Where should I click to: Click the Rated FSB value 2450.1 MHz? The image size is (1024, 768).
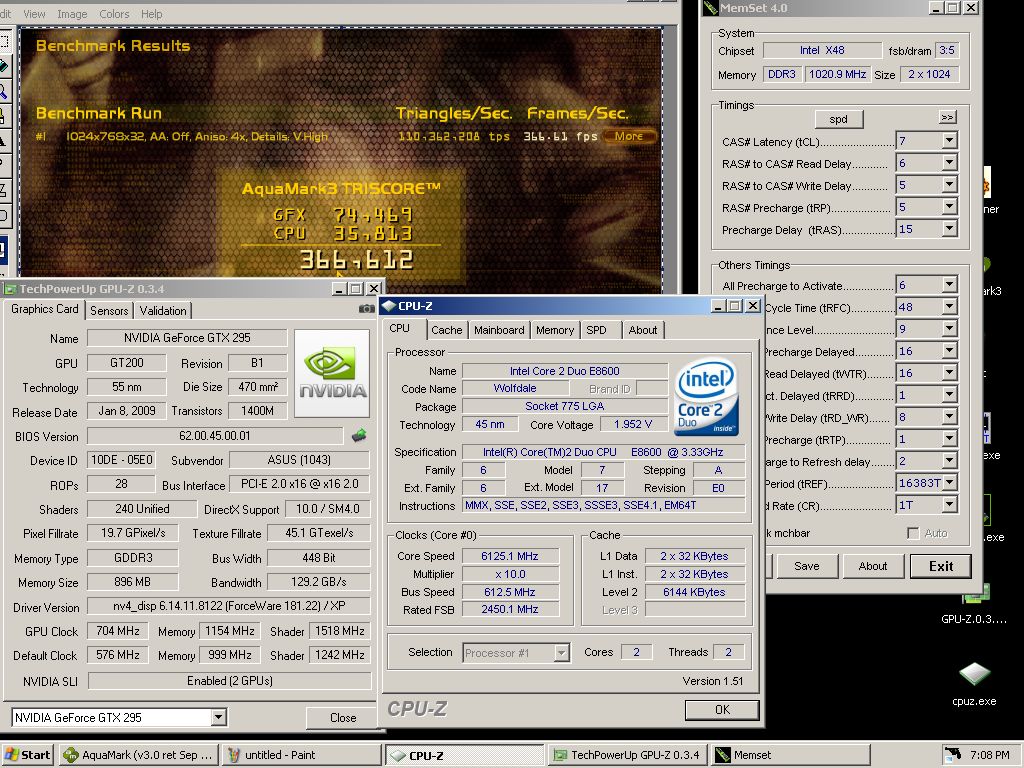510,609
